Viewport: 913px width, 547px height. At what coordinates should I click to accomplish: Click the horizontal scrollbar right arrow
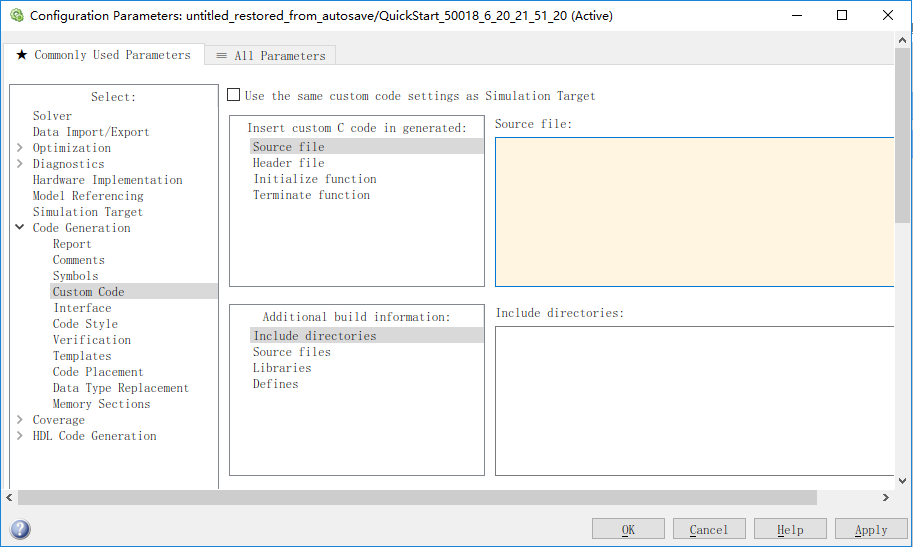pos(886,497)
